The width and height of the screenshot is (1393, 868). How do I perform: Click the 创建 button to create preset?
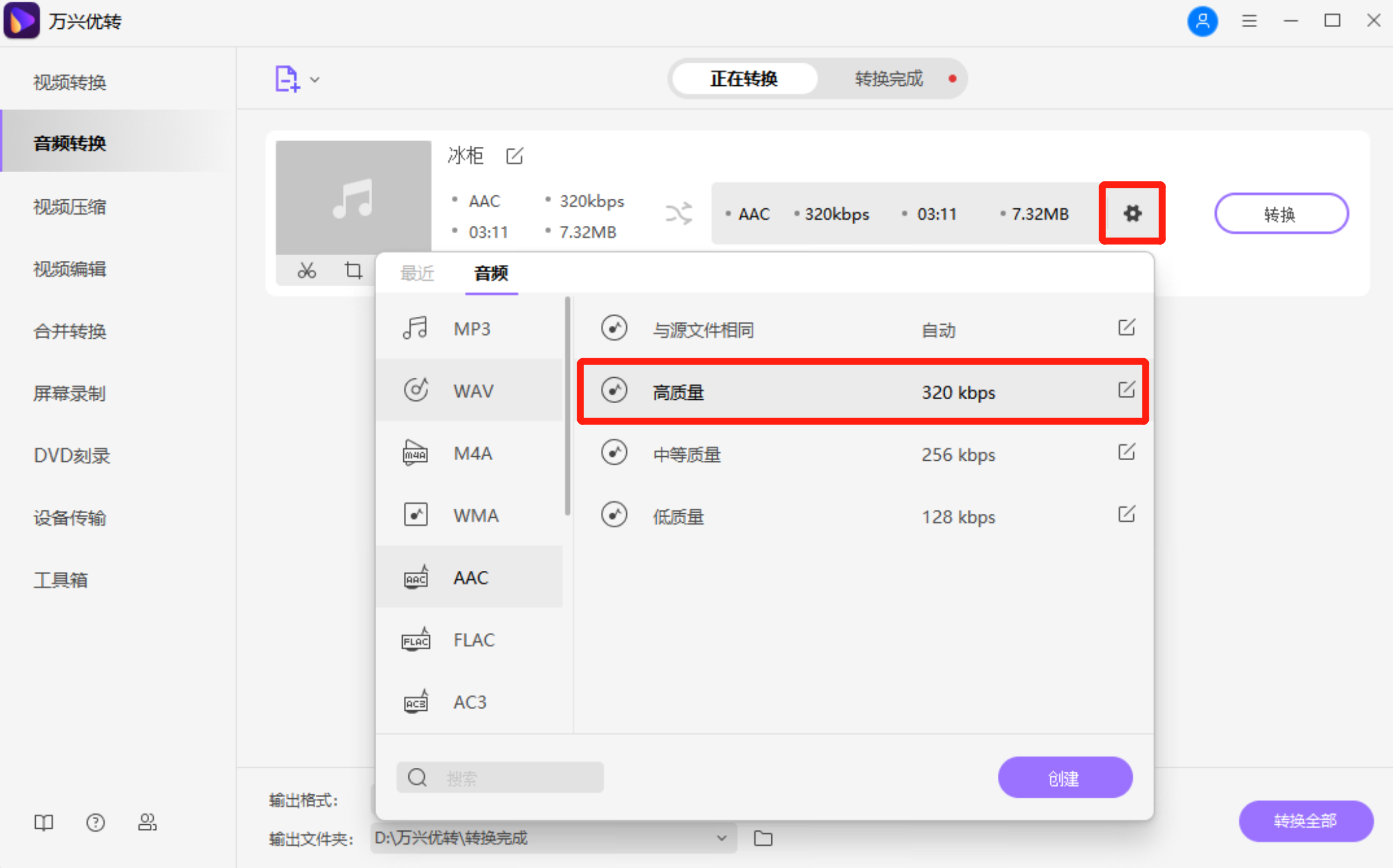(1065, 777)
